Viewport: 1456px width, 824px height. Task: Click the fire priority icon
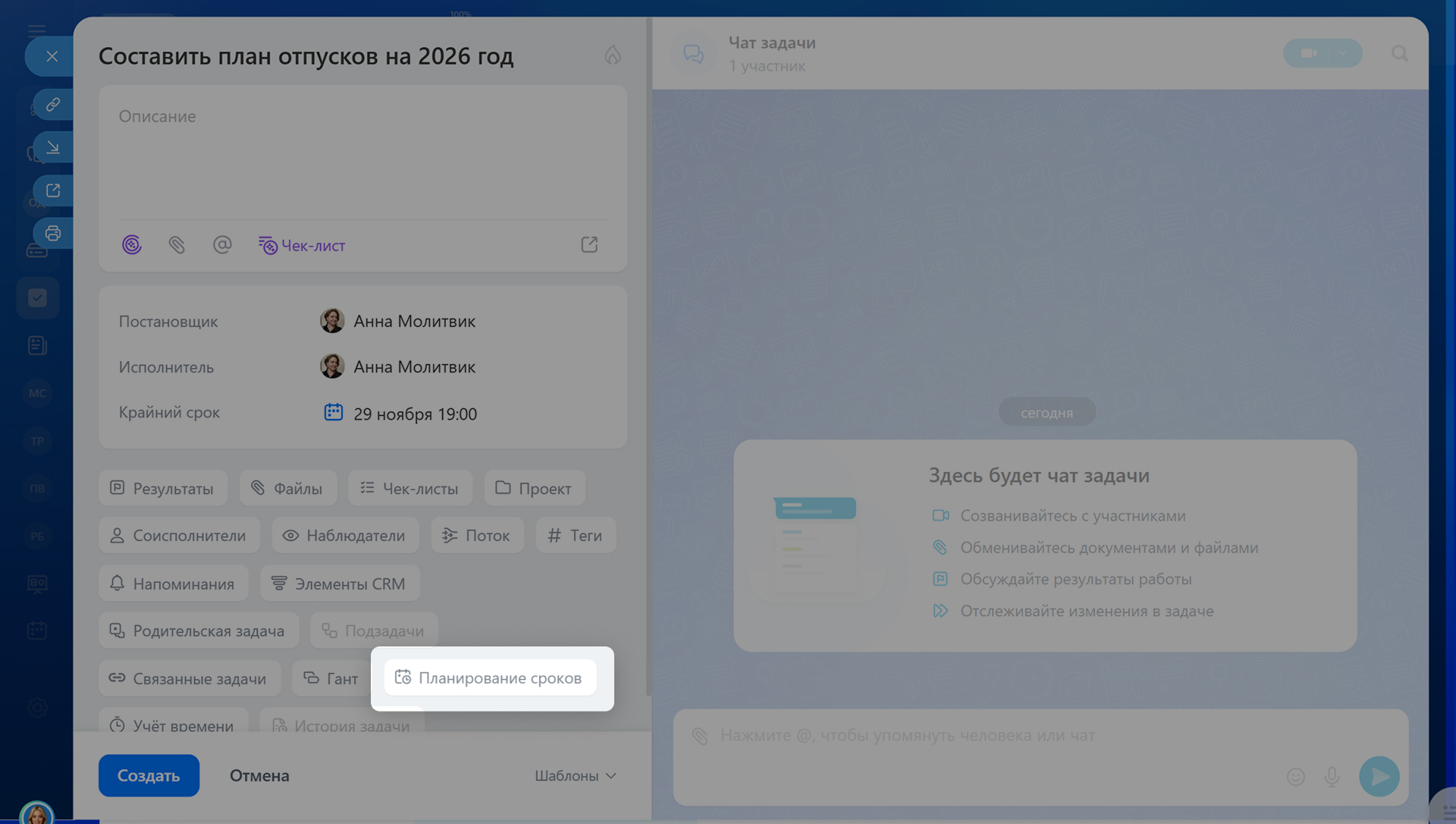[x=613, y=55]
